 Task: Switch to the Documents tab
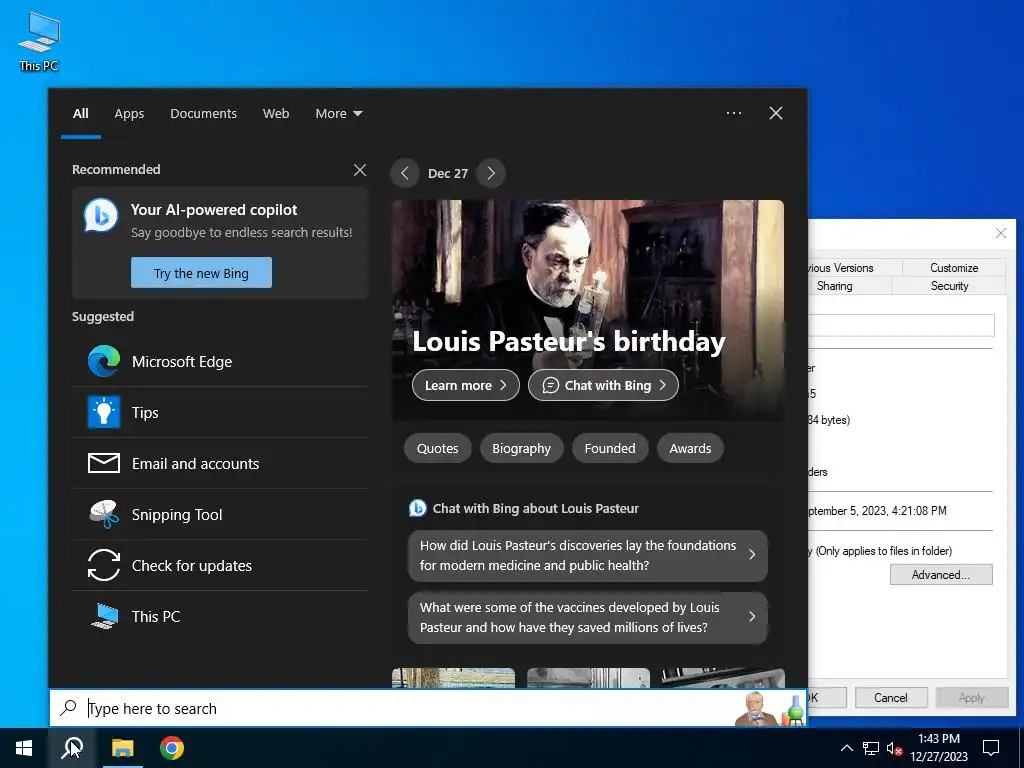203,114
